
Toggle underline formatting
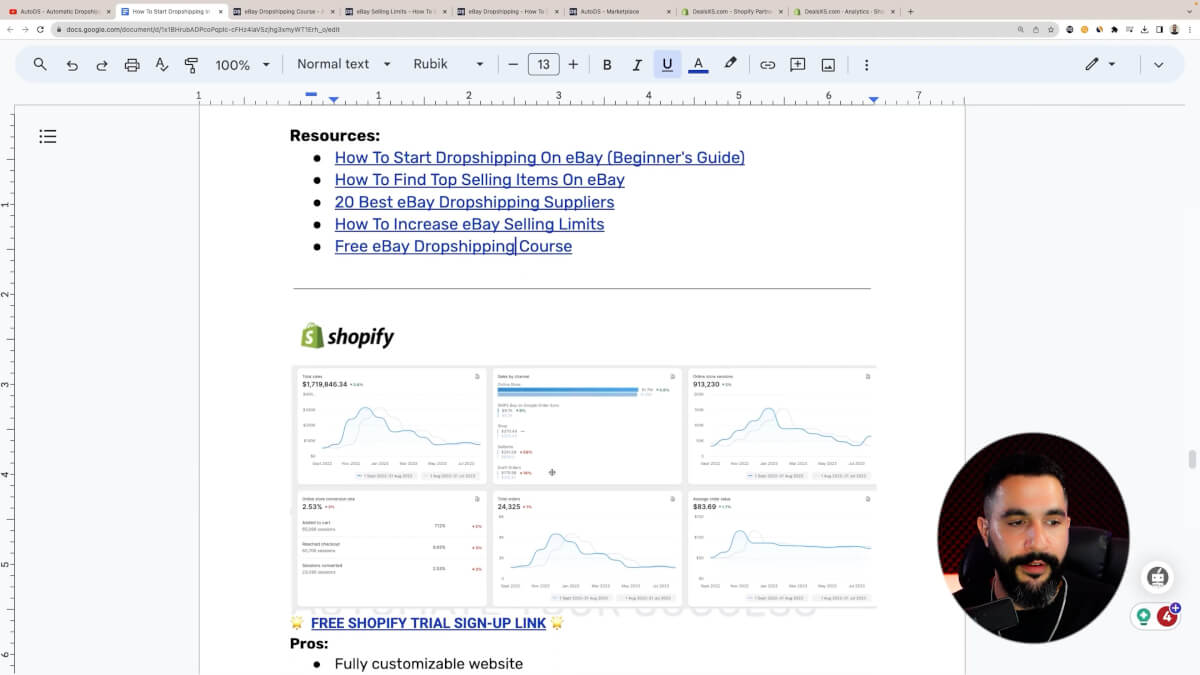[667, 64]
